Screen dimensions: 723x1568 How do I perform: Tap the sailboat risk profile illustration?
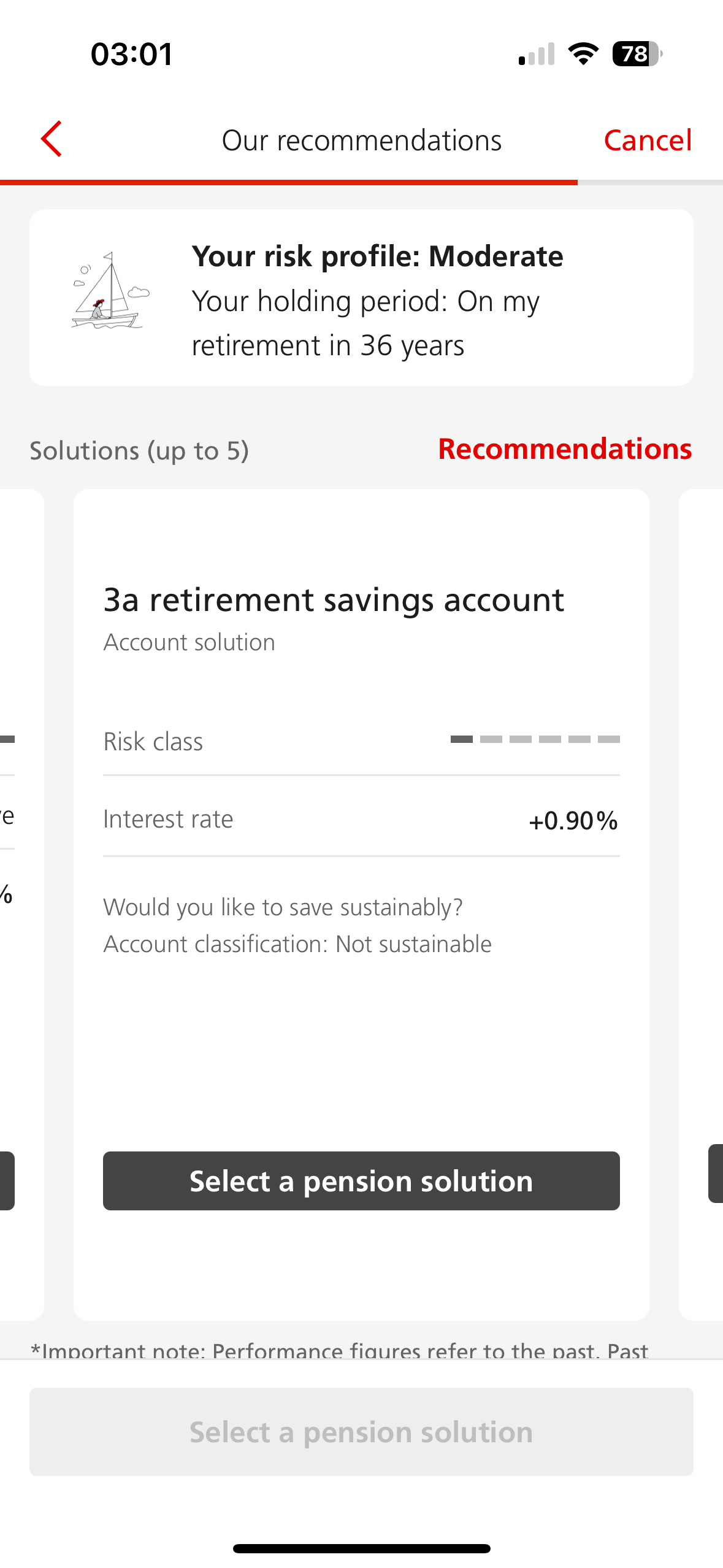point(110,291)
